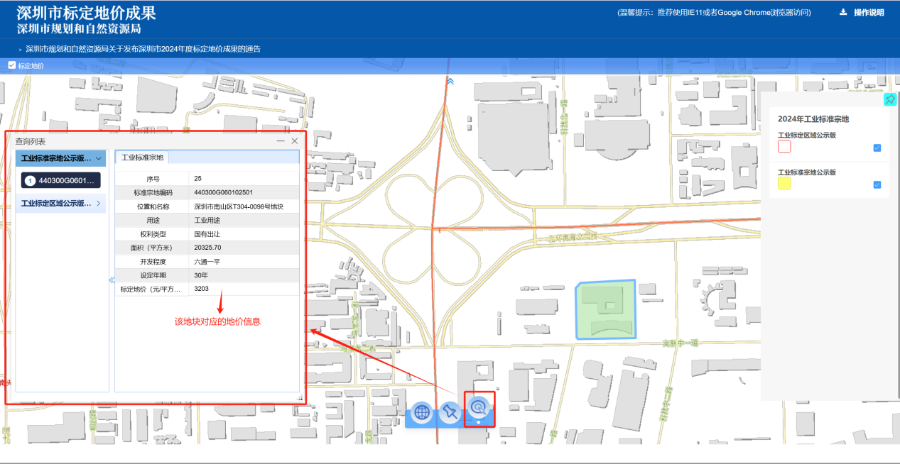
Task: Click the pin icon on legend panel
Action: click(889, 99)
